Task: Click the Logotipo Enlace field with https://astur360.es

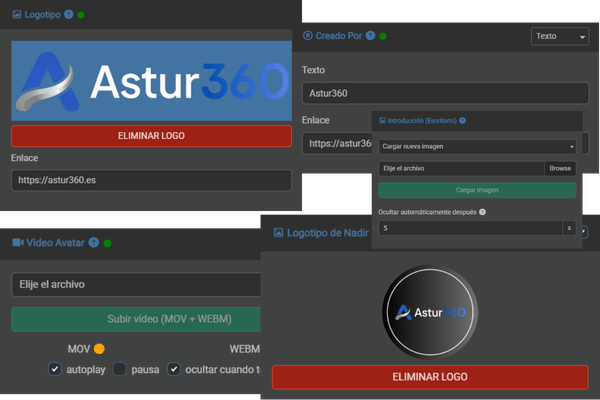Action: point(152,180)
